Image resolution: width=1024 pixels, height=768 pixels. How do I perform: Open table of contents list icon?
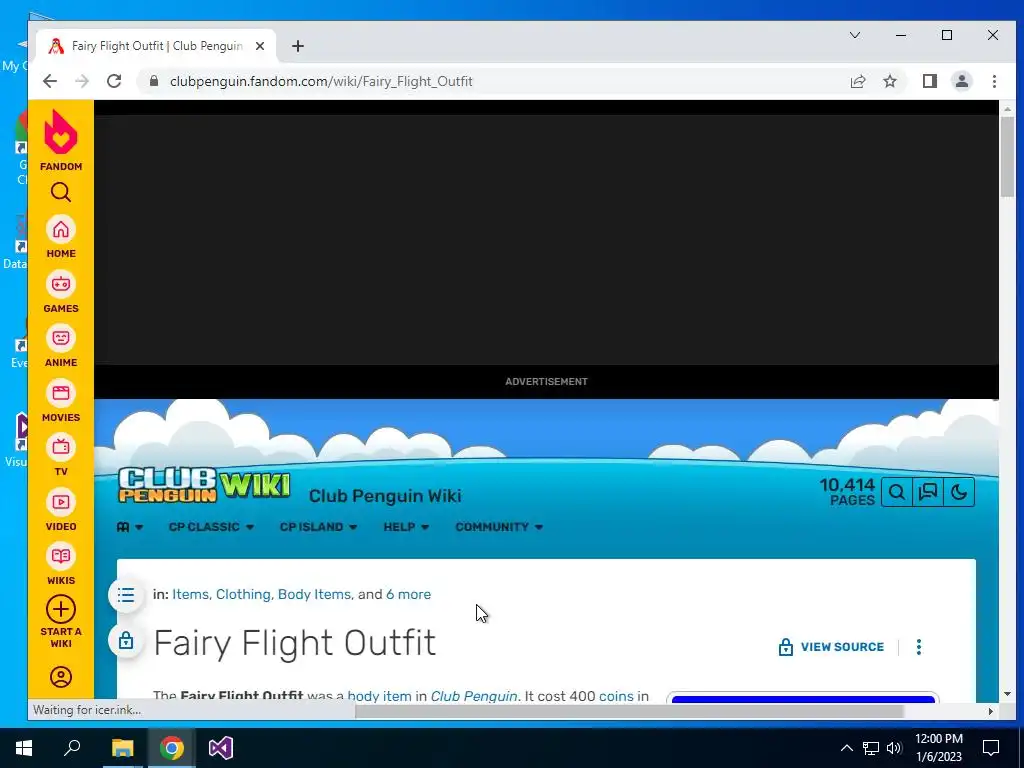[x=126, y=595]
